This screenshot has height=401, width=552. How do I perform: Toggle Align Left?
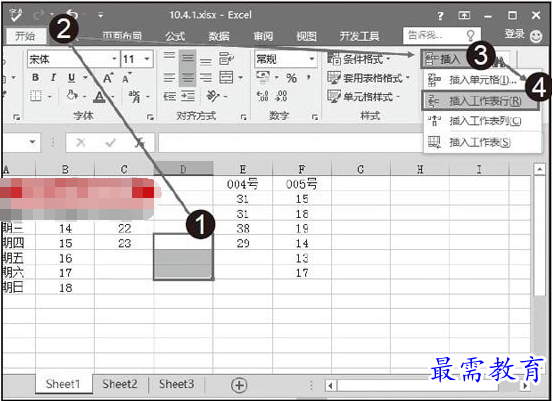[x=169, y=77]
